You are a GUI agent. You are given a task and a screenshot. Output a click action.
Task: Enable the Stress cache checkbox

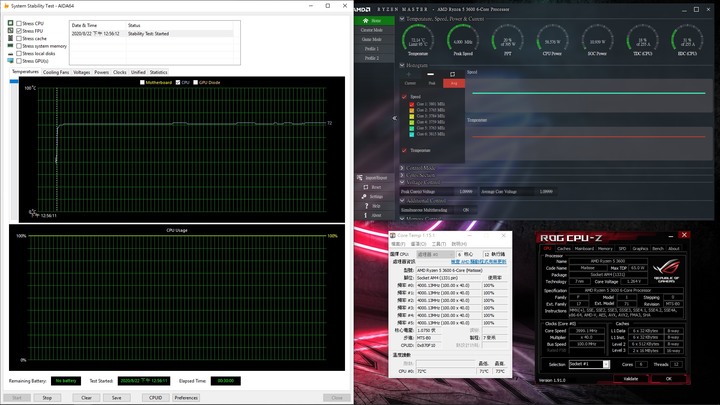point(19,38)
